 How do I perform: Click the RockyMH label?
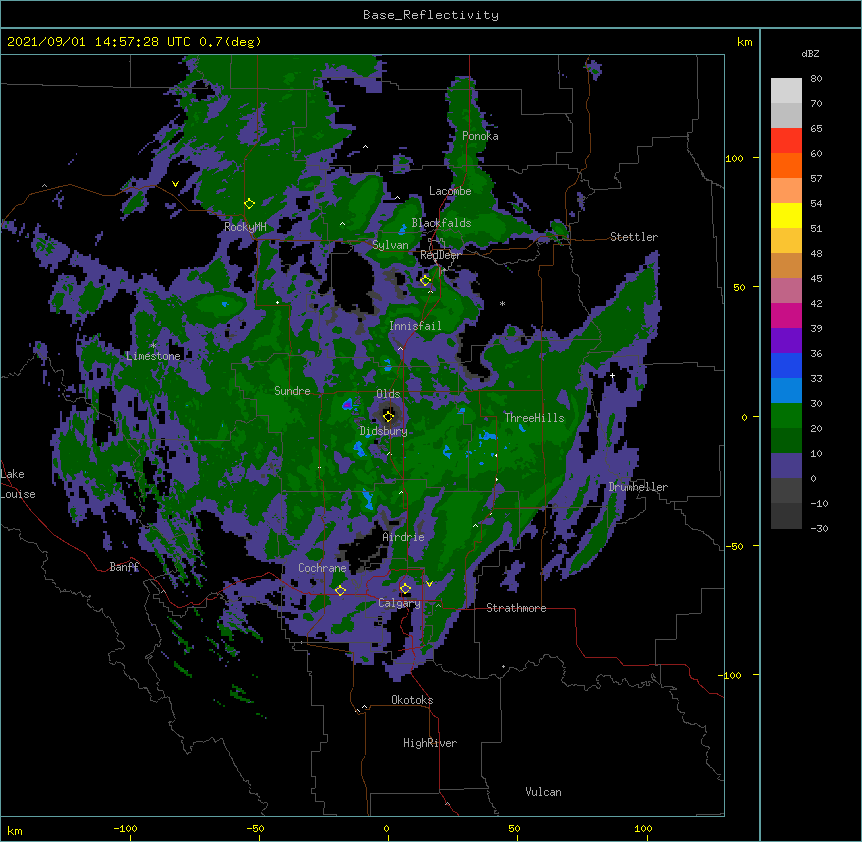click(x=245, y=227)
